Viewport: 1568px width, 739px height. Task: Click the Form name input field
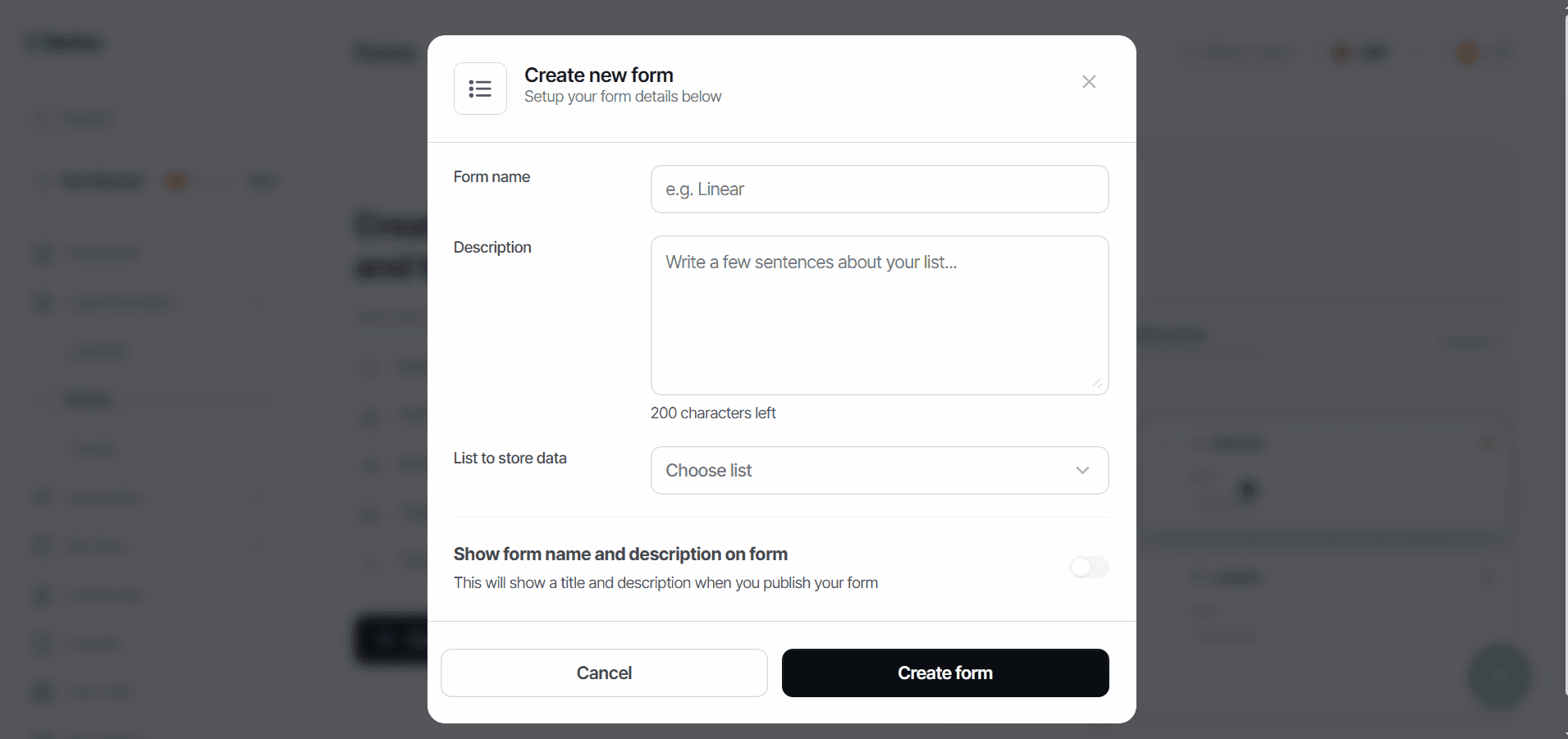[x=880, y=189]
